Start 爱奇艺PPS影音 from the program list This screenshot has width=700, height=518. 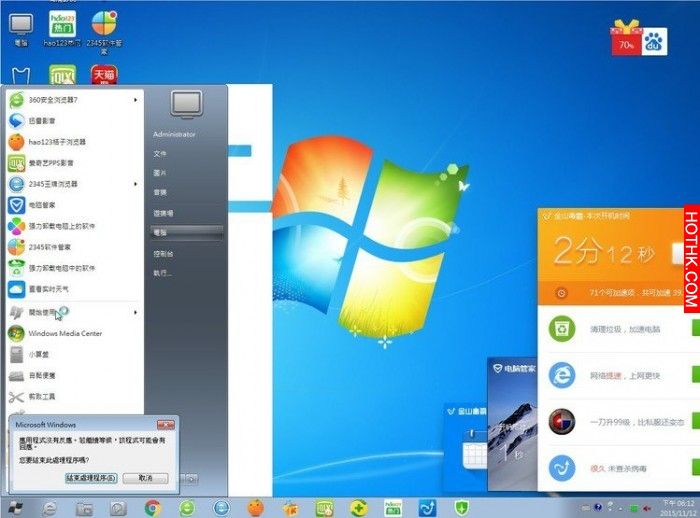point(74,163)
